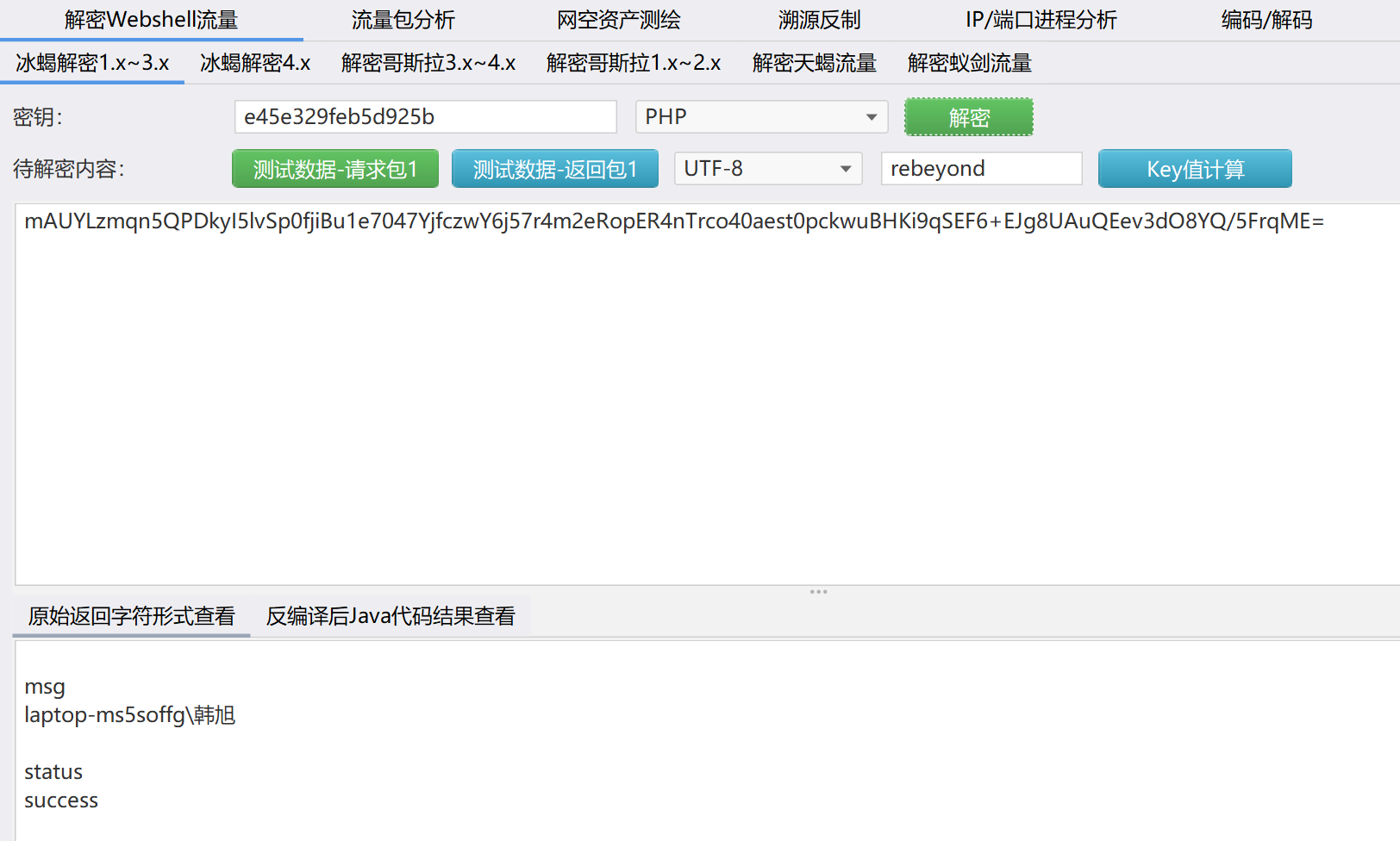Screen dimensions: 1400x841
Task: Open the 流量包分析 top tab
Action: pyautogui.click(x=403, y=20)
